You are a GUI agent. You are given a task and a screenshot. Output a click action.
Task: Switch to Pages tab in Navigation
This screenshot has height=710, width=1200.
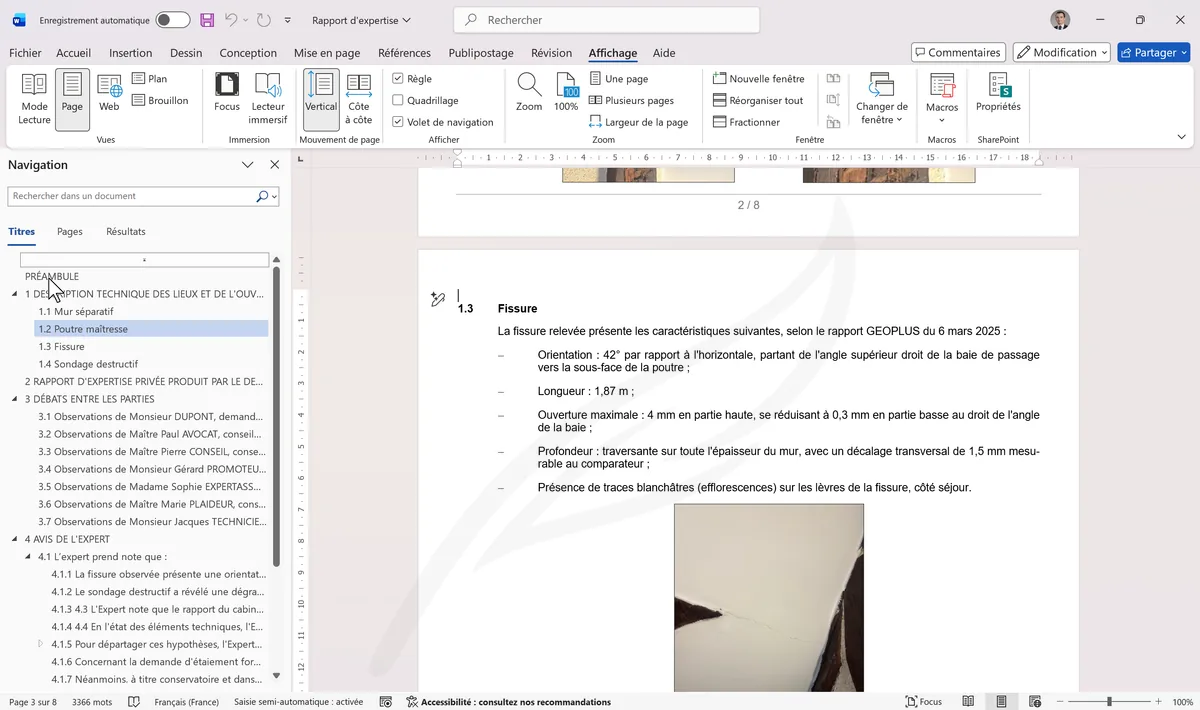tap(70, 231)
